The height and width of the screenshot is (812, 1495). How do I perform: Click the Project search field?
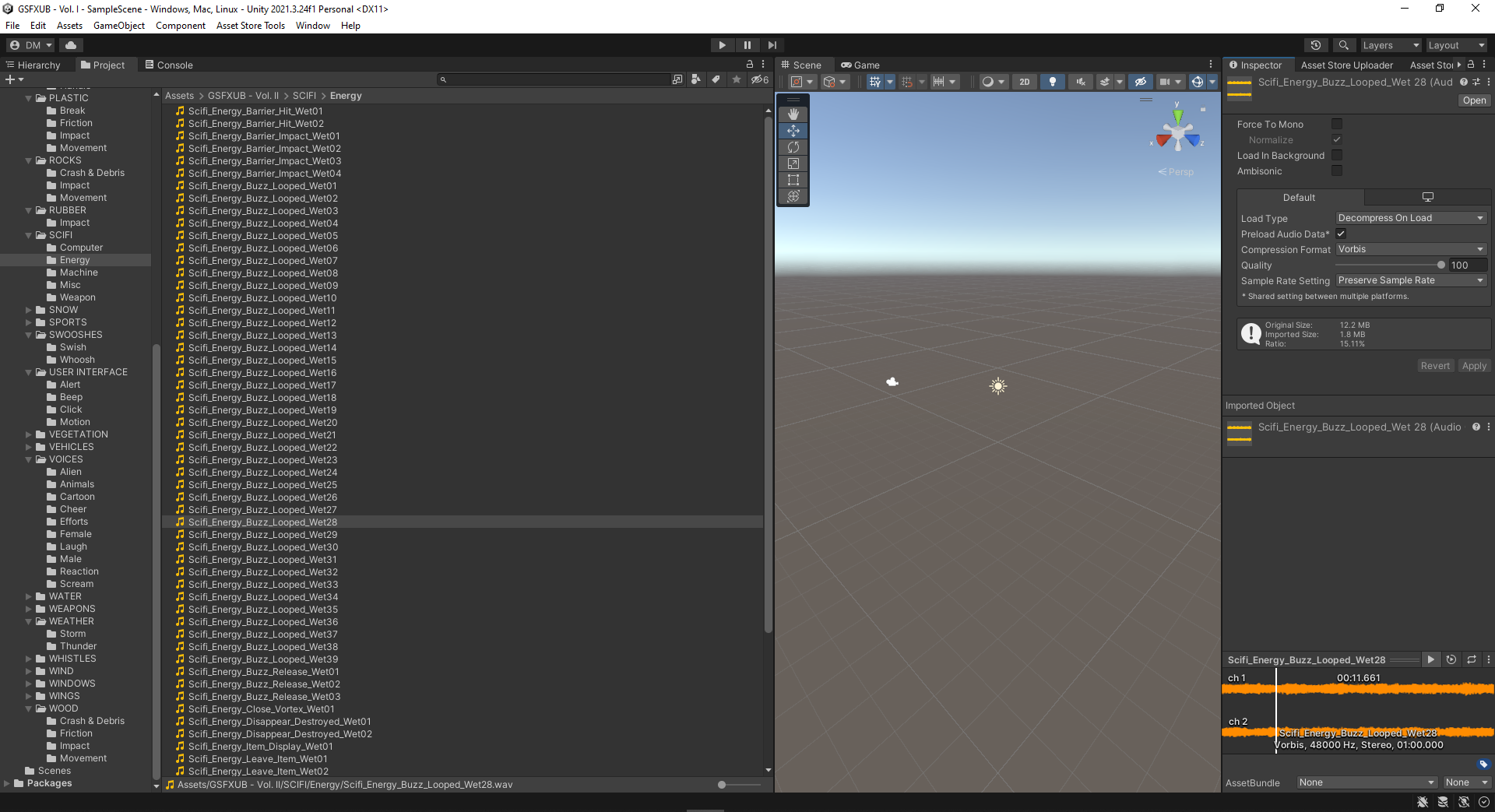(x=553, y=79)
